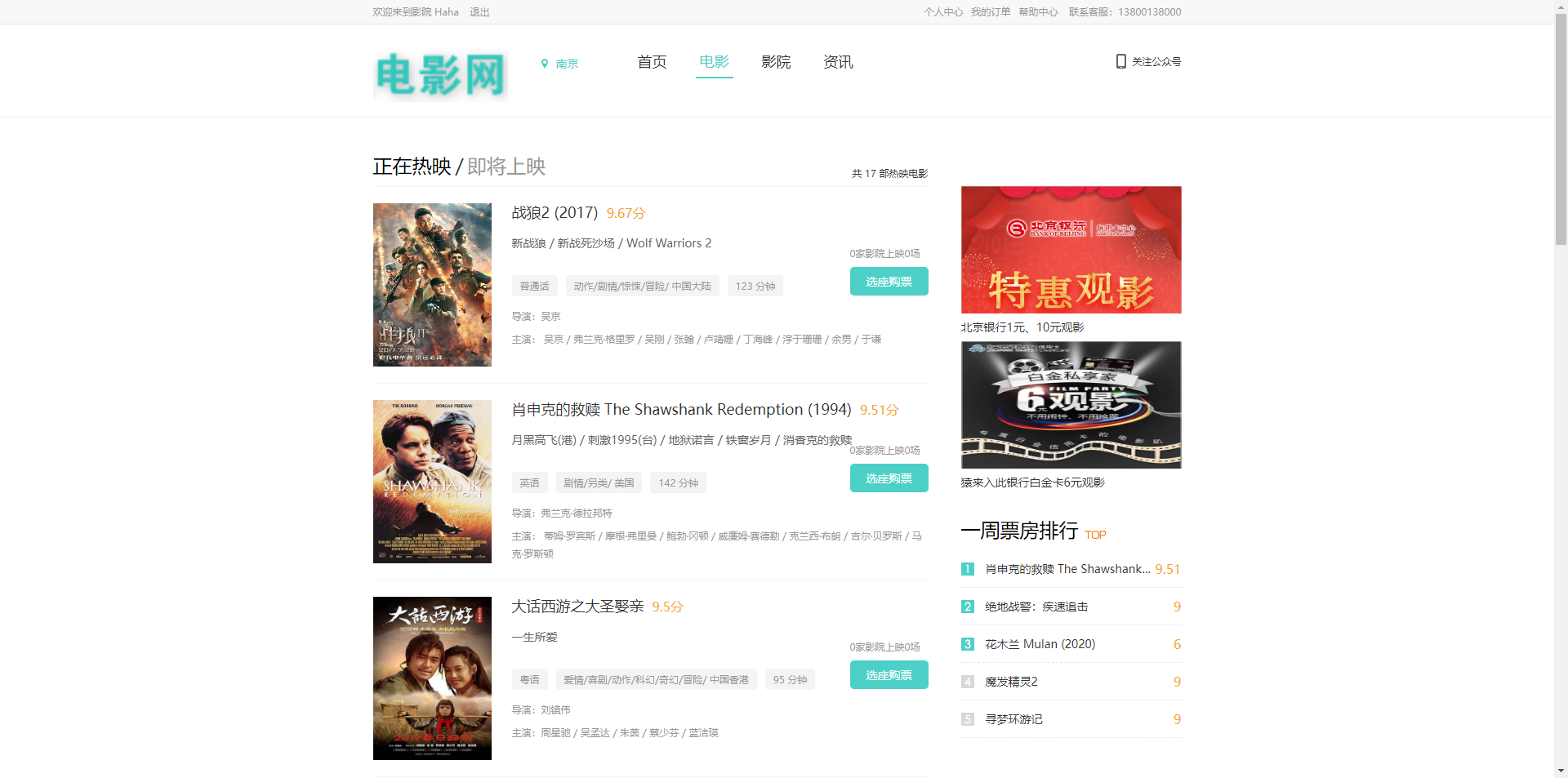
Task: Click the 大话西游之大圣娶亲 movie title
Action: (x=577, y=607)
